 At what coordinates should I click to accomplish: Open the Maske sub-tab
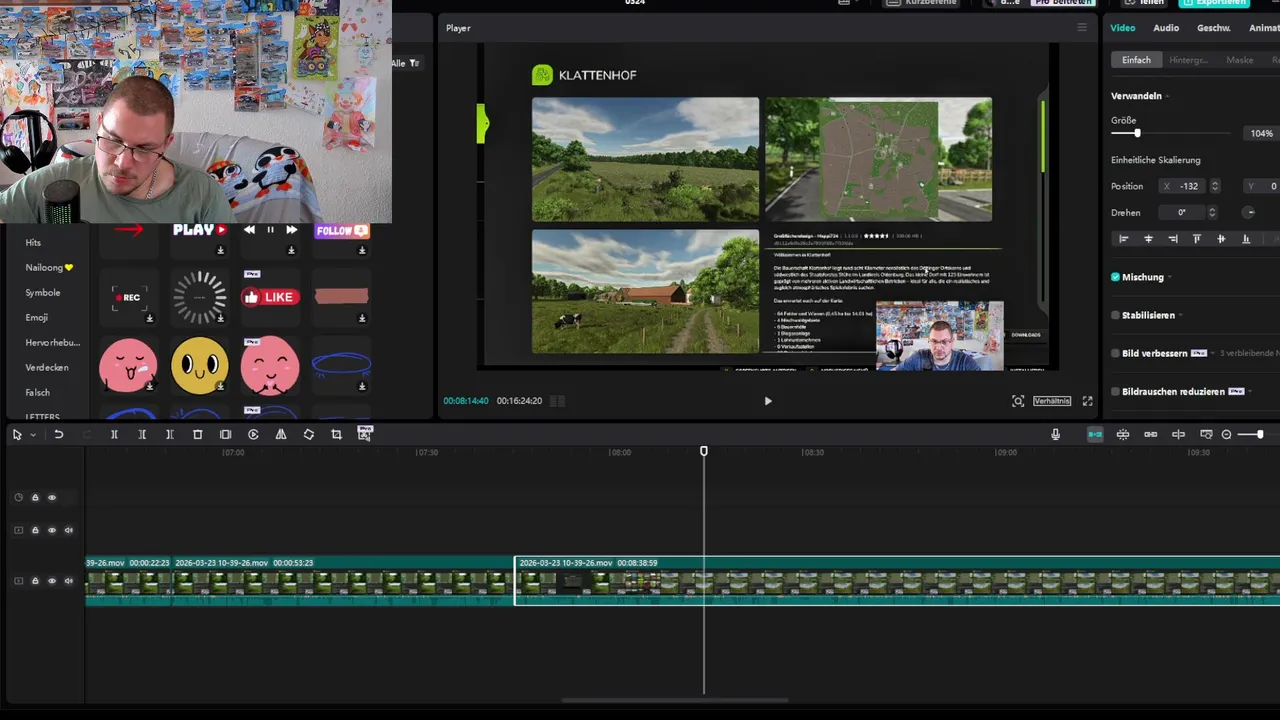coord(1240,60)
